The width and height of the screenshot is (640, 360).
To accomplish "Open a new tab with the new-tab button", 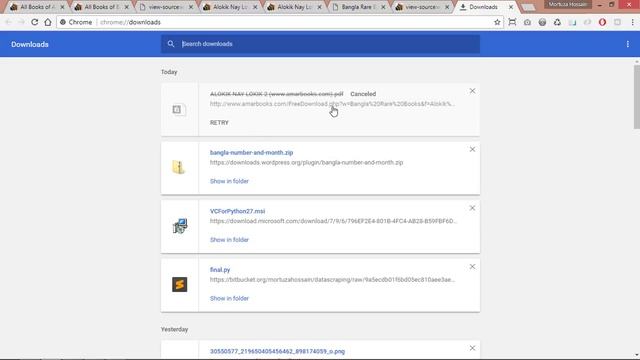I will coord(528,7).
